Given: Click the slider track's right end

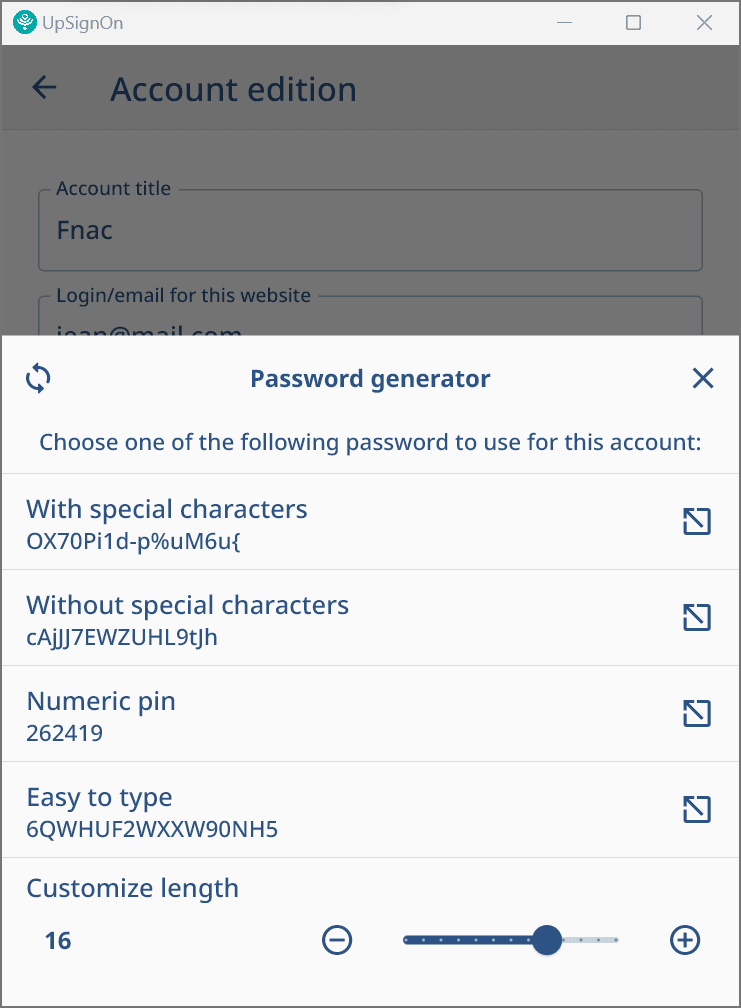Looking at the screenshot, I should pos(615,940).
